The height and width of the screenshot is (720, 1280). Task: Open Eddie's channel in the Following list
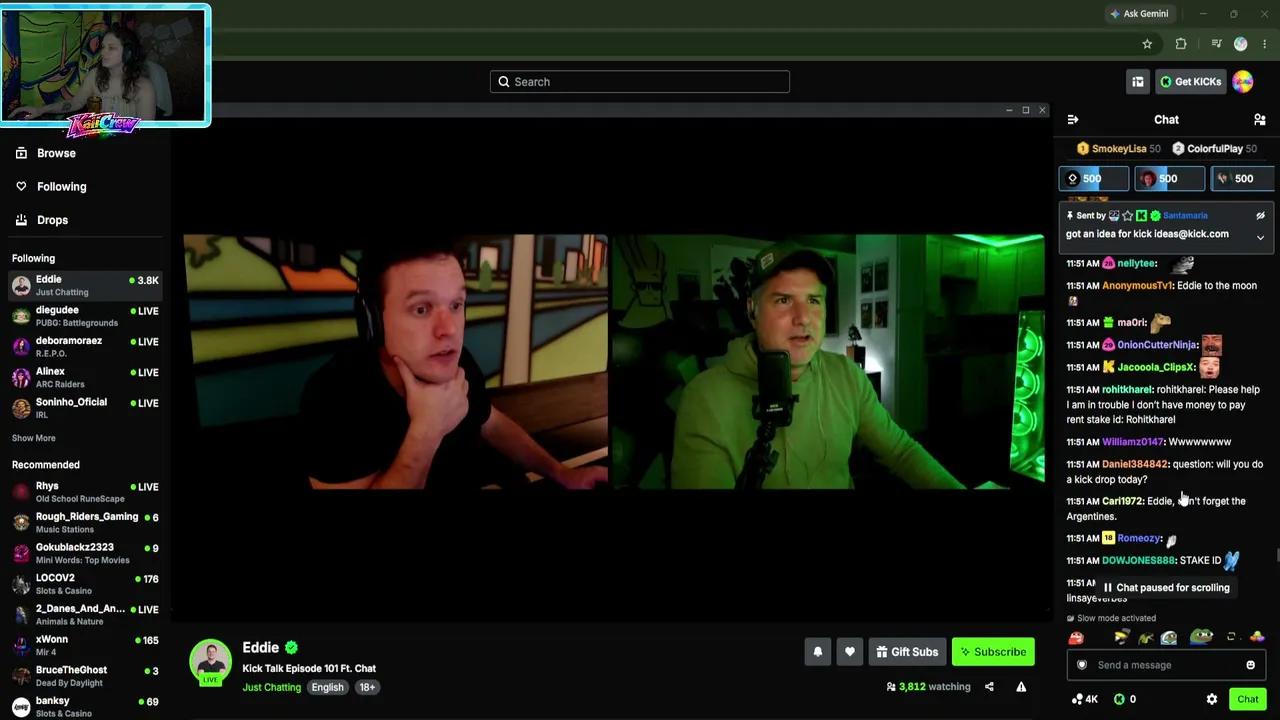[x=85, y=286]
